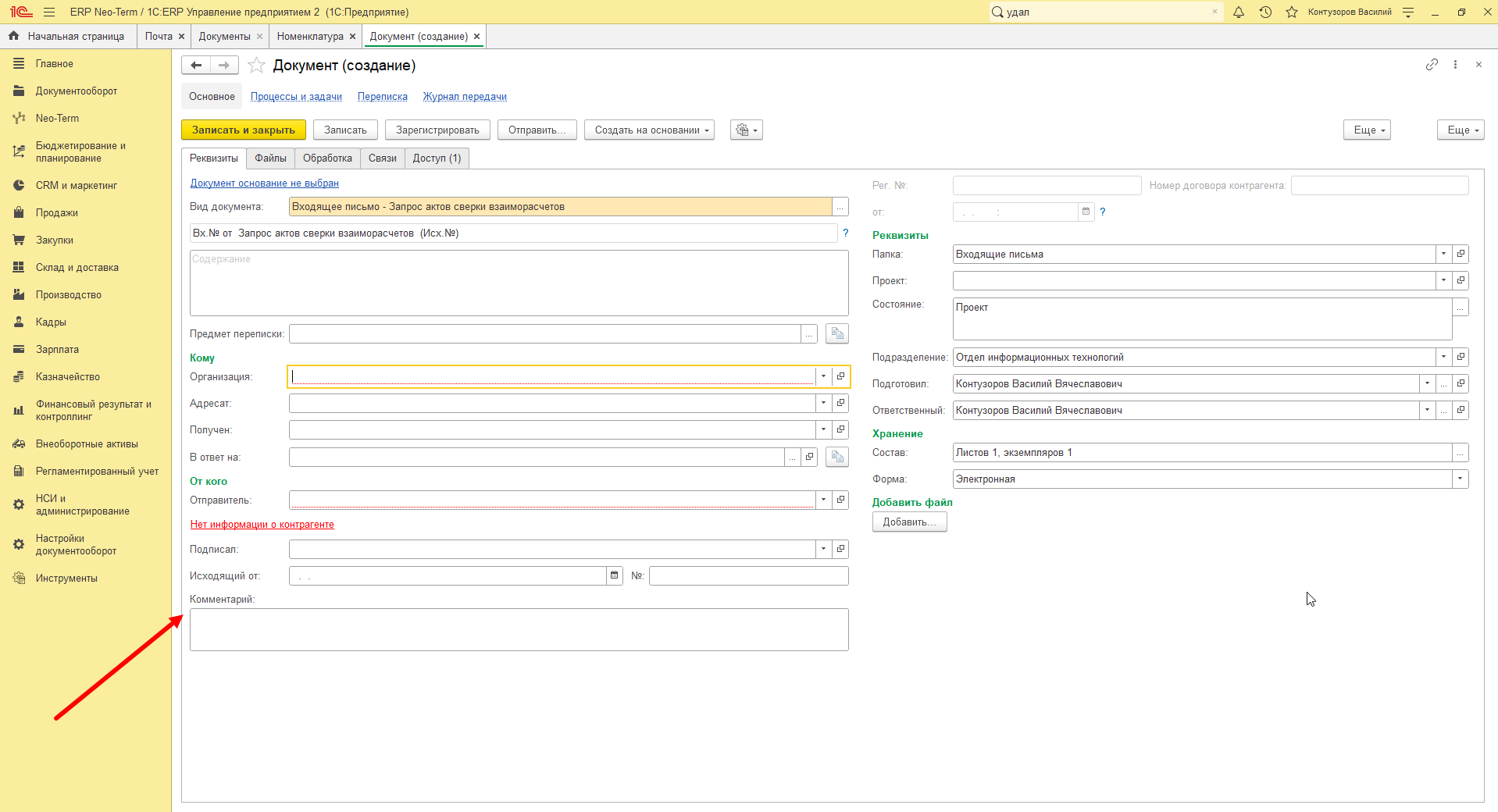Switch to the Обработка tab
The image size is (1498, 812).
(x=327, y=158)
